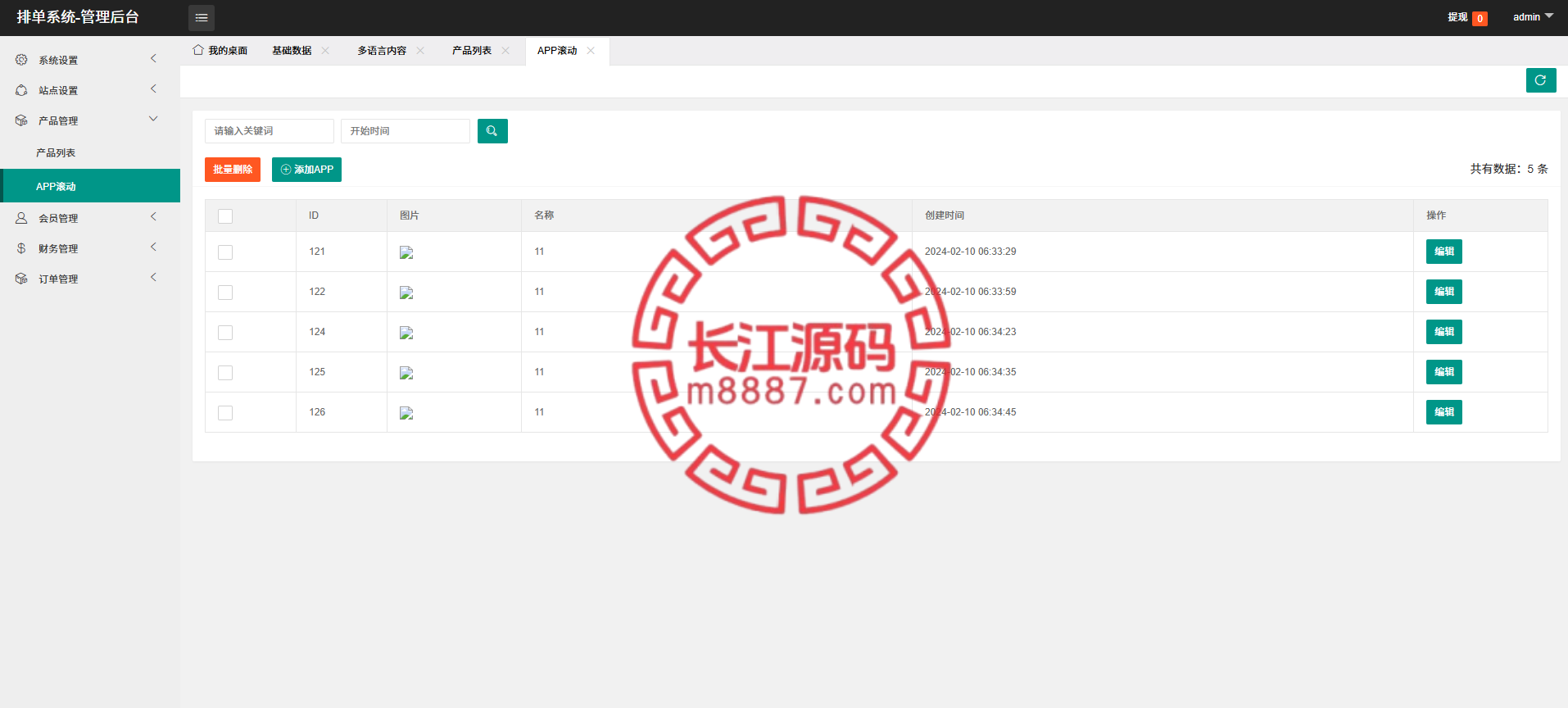
Task: Open the image thumbnail for ID 121
Action: (406, 252)
